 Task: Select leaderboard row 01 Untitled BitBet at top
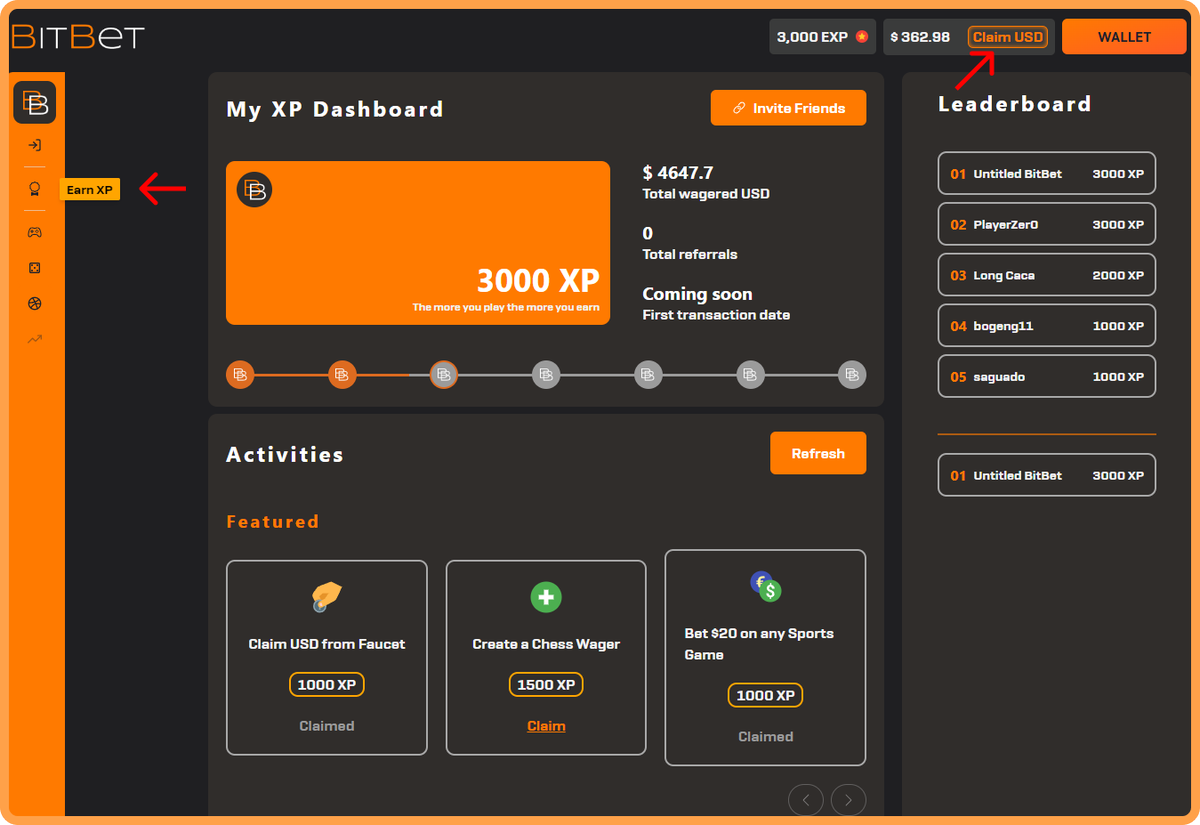(x=1047, y=173)
